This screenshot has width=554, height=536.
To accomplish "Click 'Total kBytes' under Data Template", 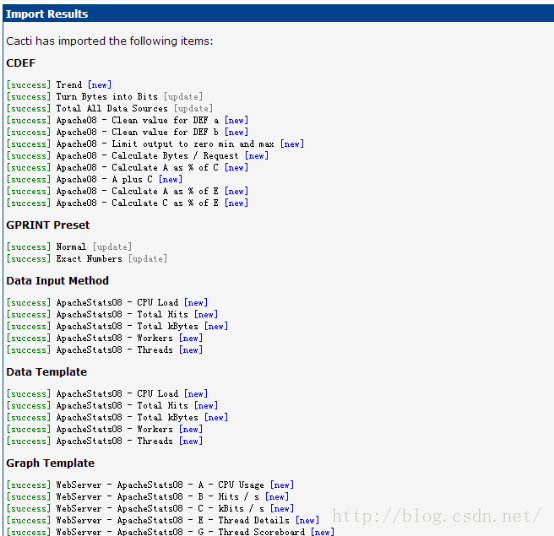I will (167, 417).
